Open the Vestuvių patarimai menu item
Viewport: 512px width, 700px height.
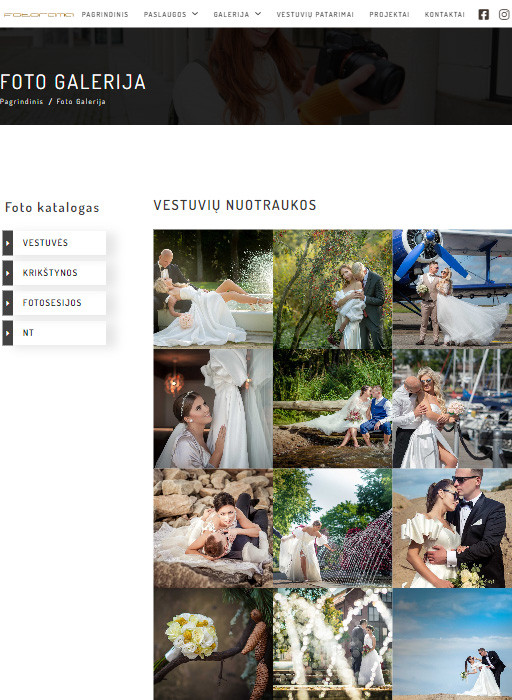[315, 14]
